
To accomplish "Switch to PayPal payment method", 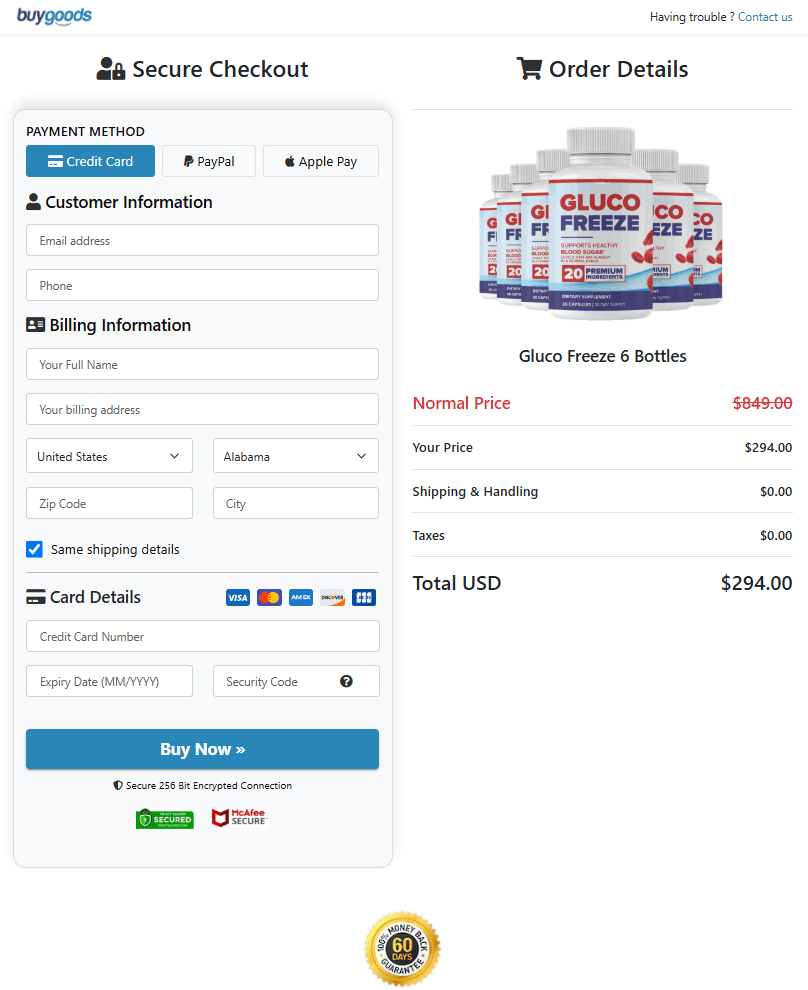I will click(x=209, y=161).
